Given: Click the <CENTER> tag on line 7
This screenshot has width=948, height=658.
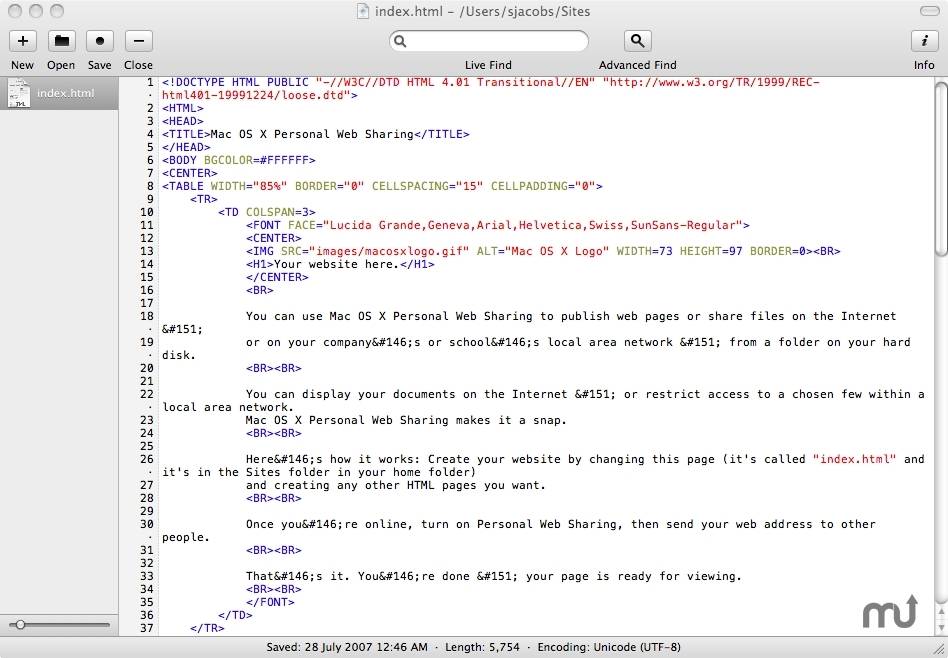Looking at the screenshot, I should pyautogui.click(x=189, y=173).
